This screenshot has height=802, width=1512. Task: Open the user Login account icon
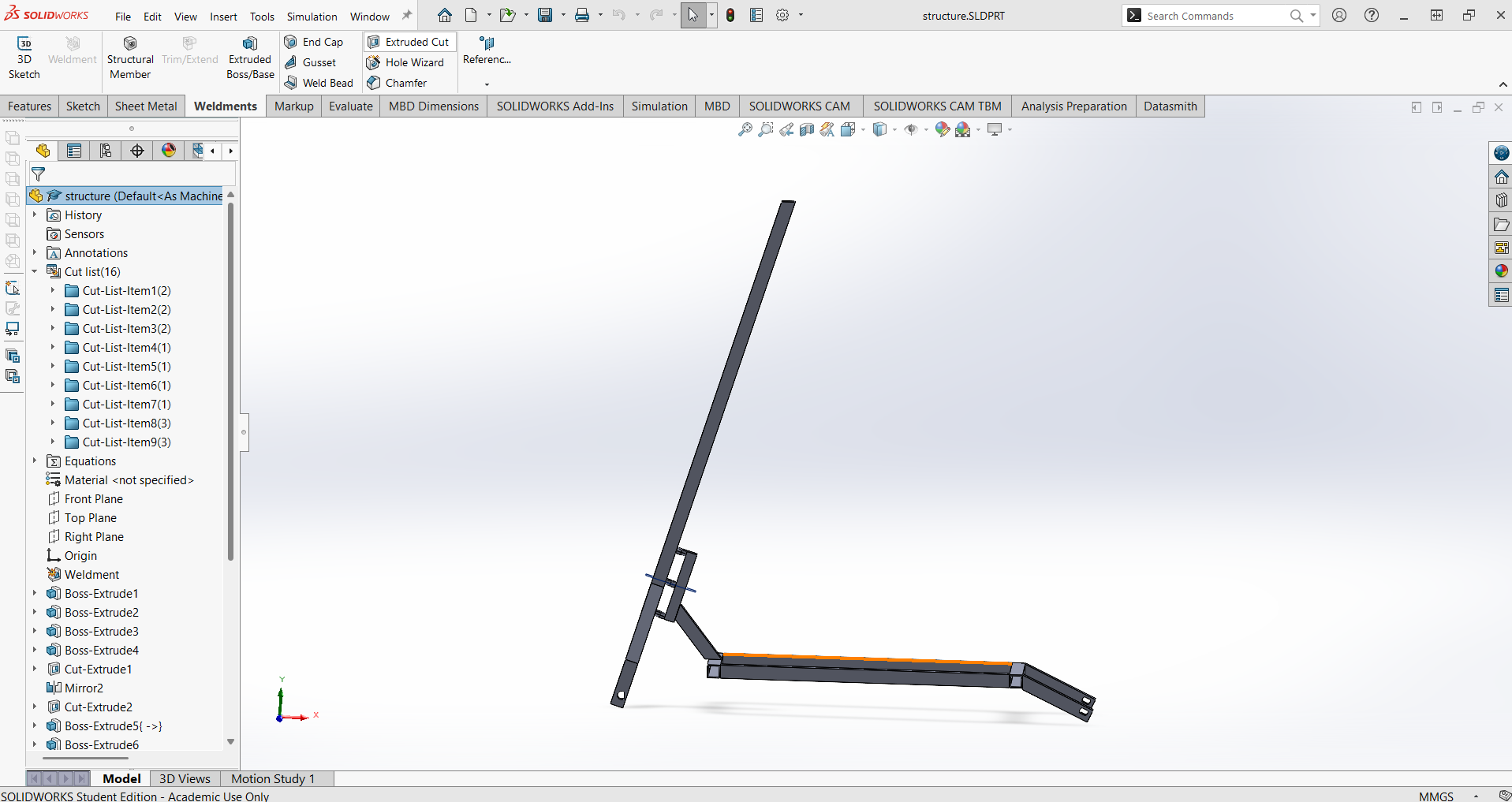[1339, 15]
